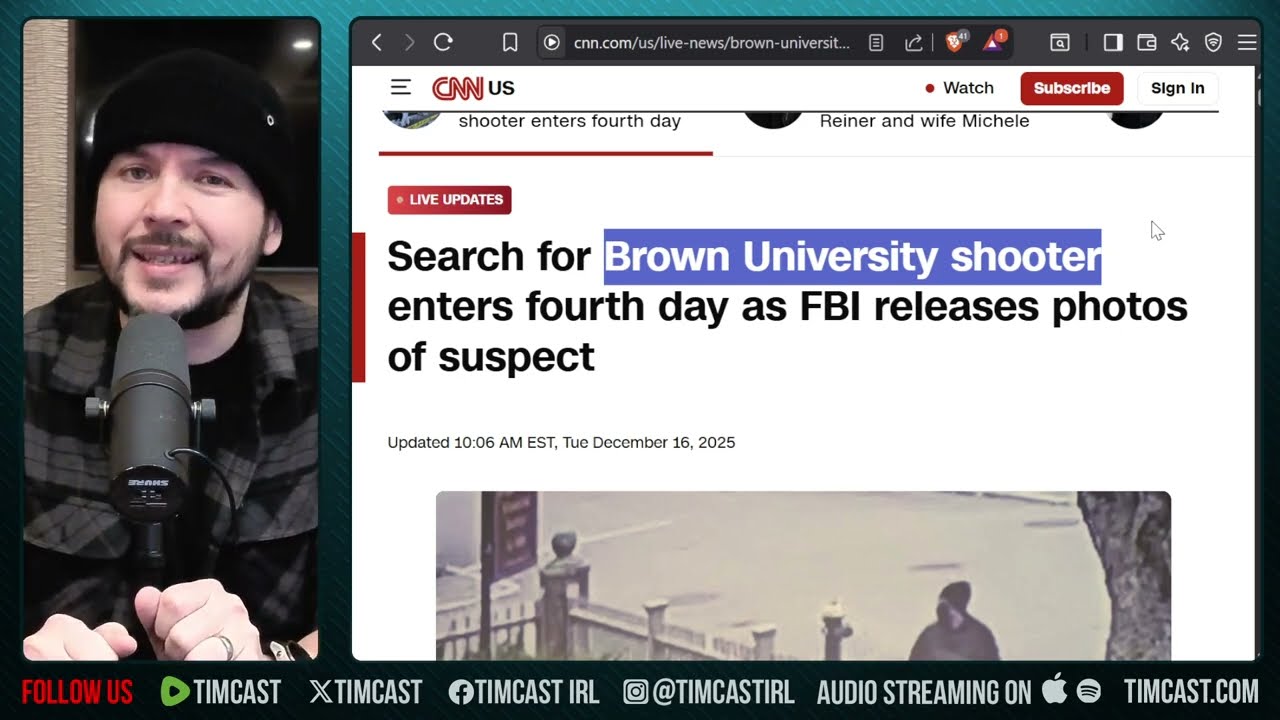The width and height of the screenshot is (1280, 720).
Task: Open Brave Rewards triangle icon
Action: (995, 42)
